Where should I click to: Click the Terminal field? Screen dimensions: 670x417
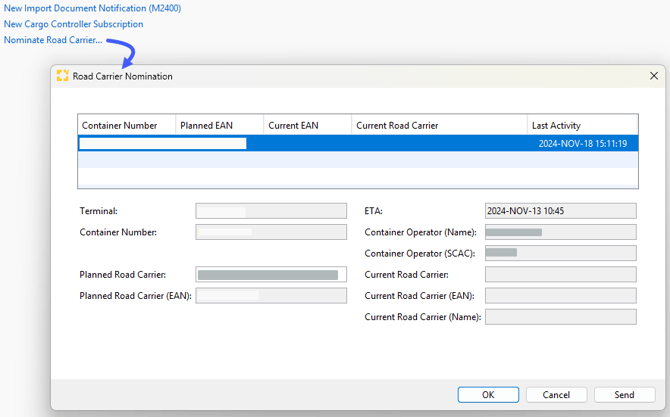[271, 211]
